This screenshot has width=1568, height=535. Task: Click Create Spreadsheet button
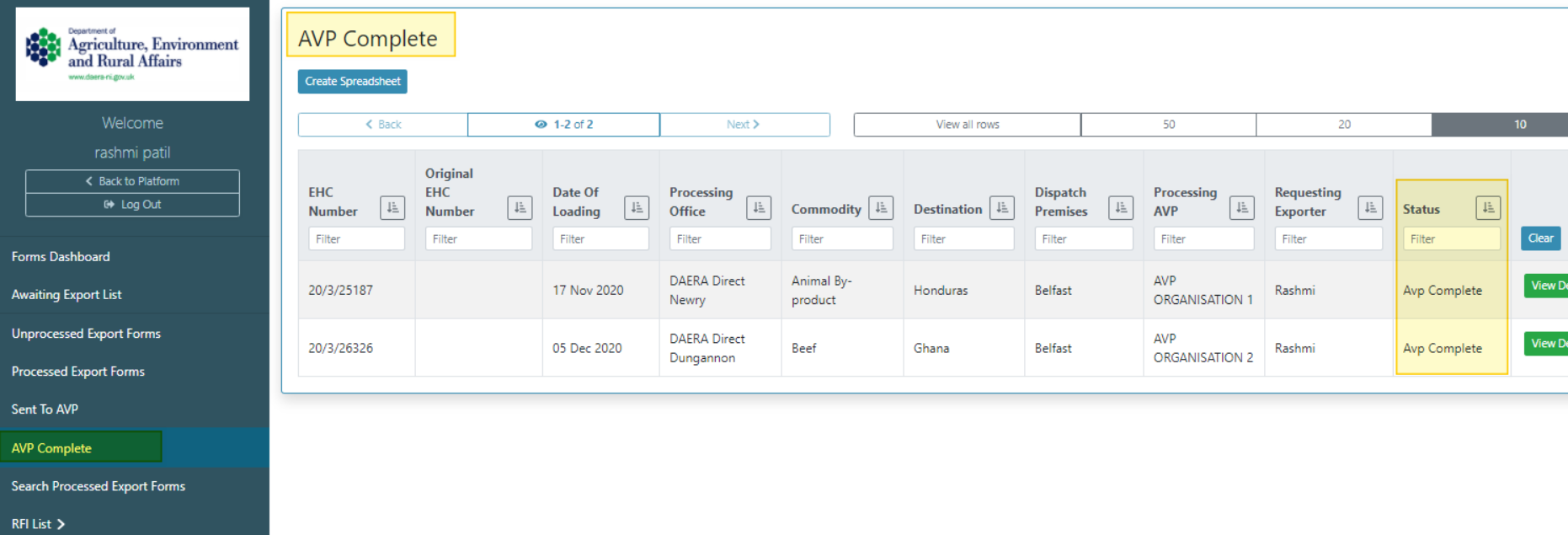tap(352, 82)
